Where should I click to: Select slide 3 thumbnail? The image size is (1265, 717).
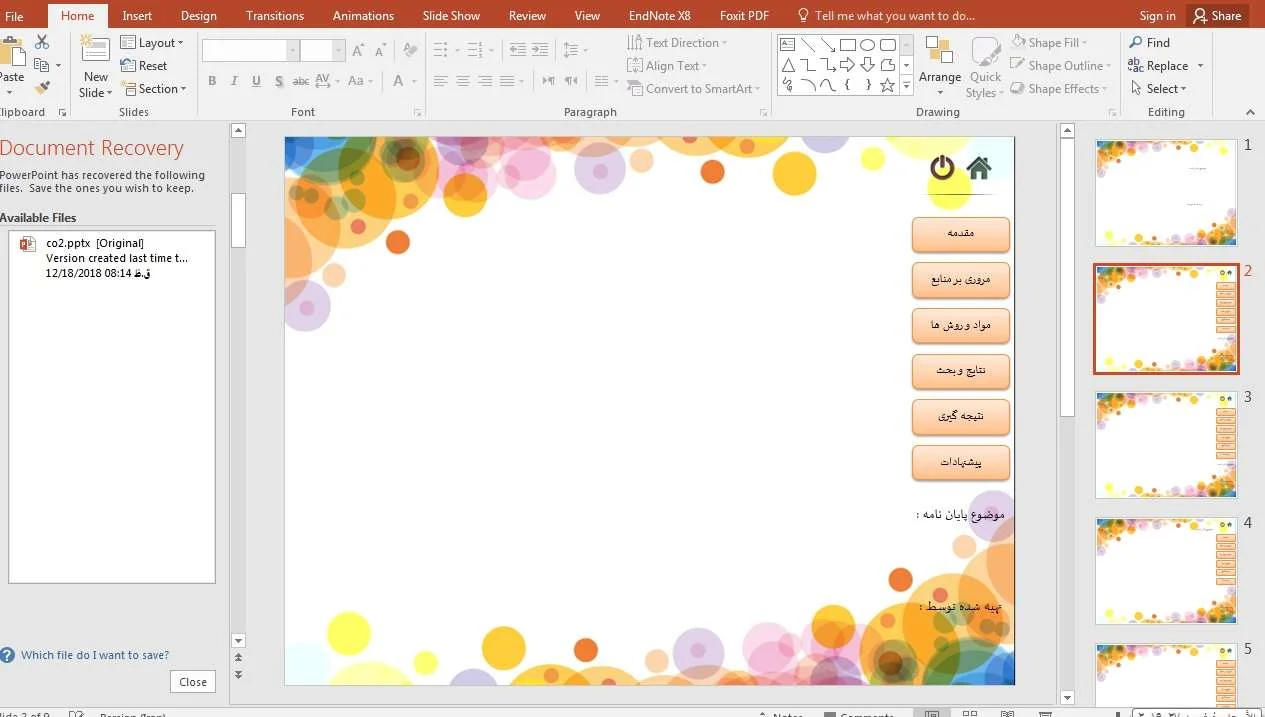[1166, 445]
